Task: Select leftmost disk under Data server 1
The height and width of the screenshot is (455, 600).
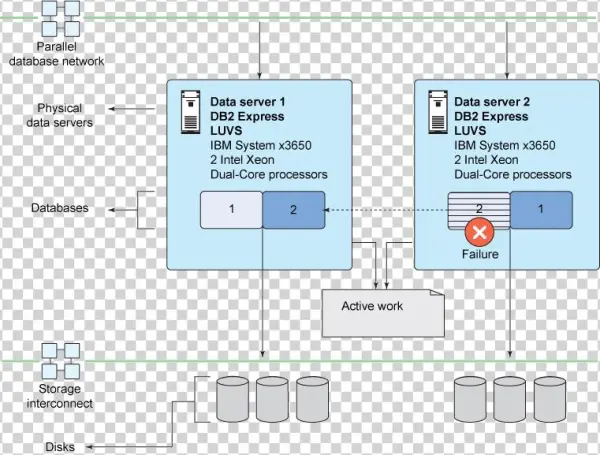Action: (232, 400)
